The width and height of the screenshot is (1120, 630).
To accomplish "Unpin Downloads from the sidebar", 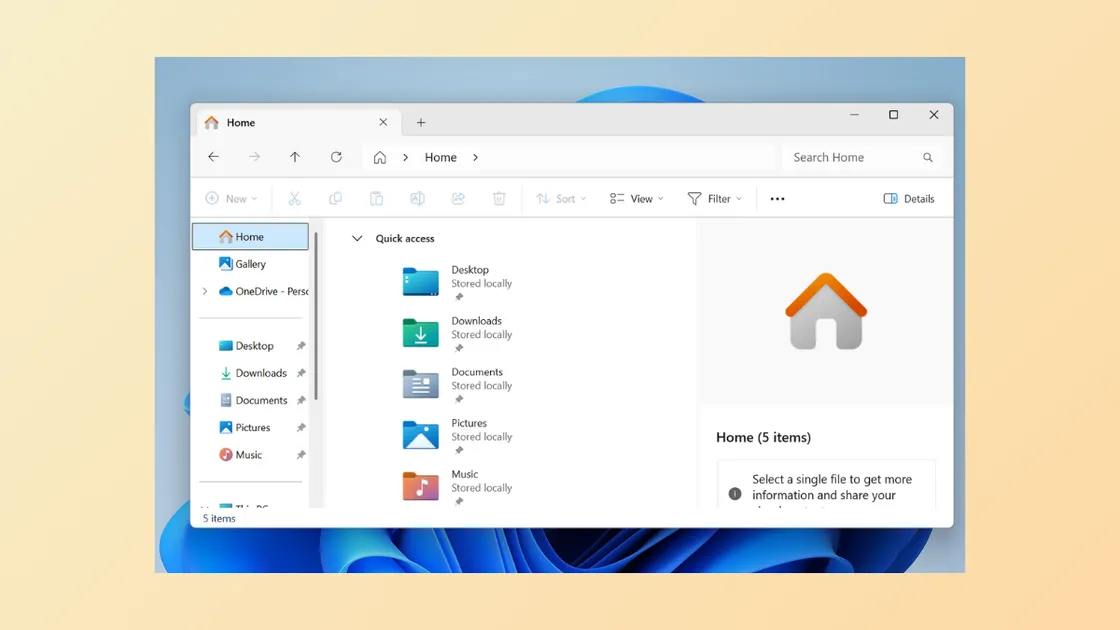I will click(x=300, y=372).
